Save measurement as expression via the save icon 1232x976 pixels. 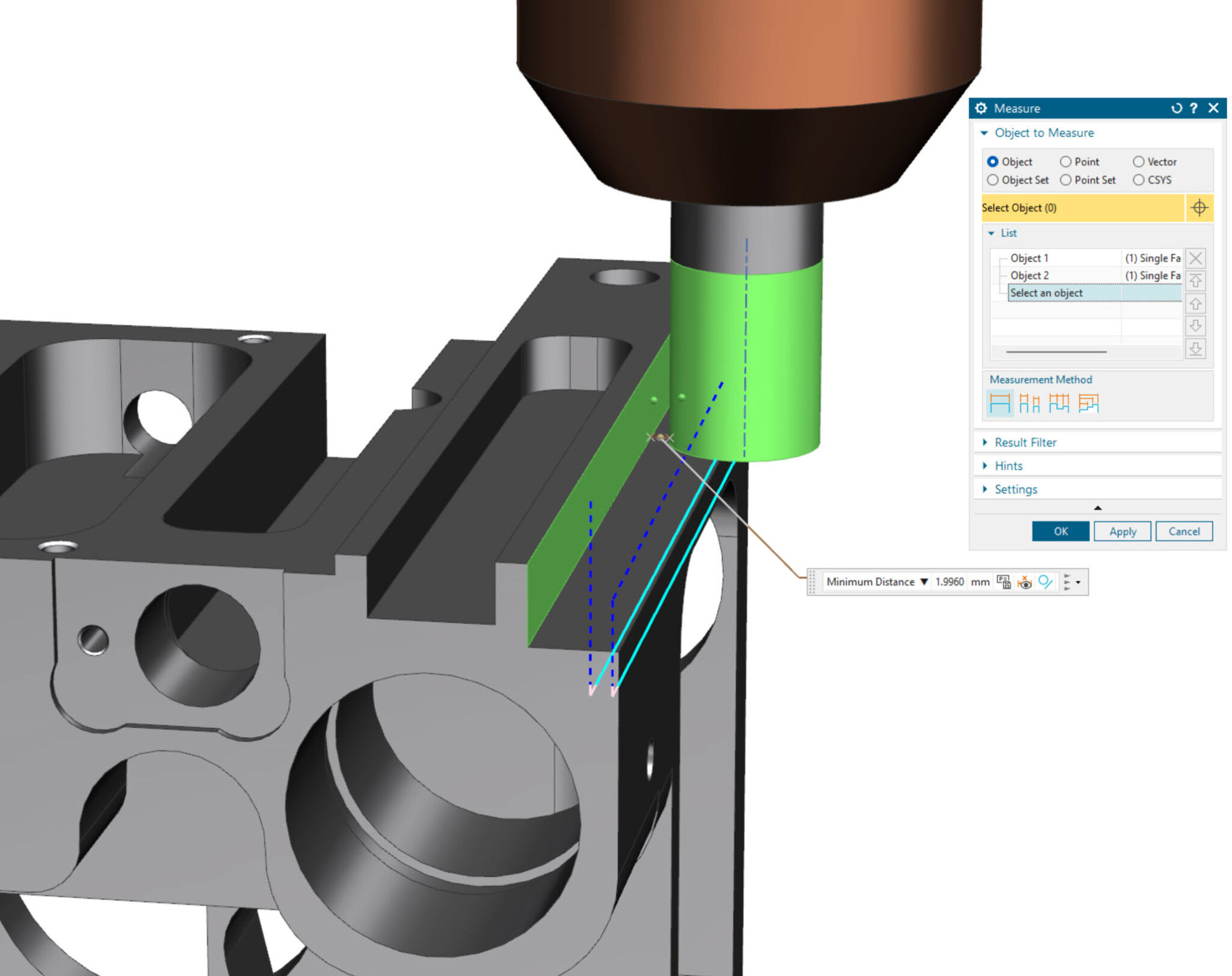click(x=1004, y=582)
